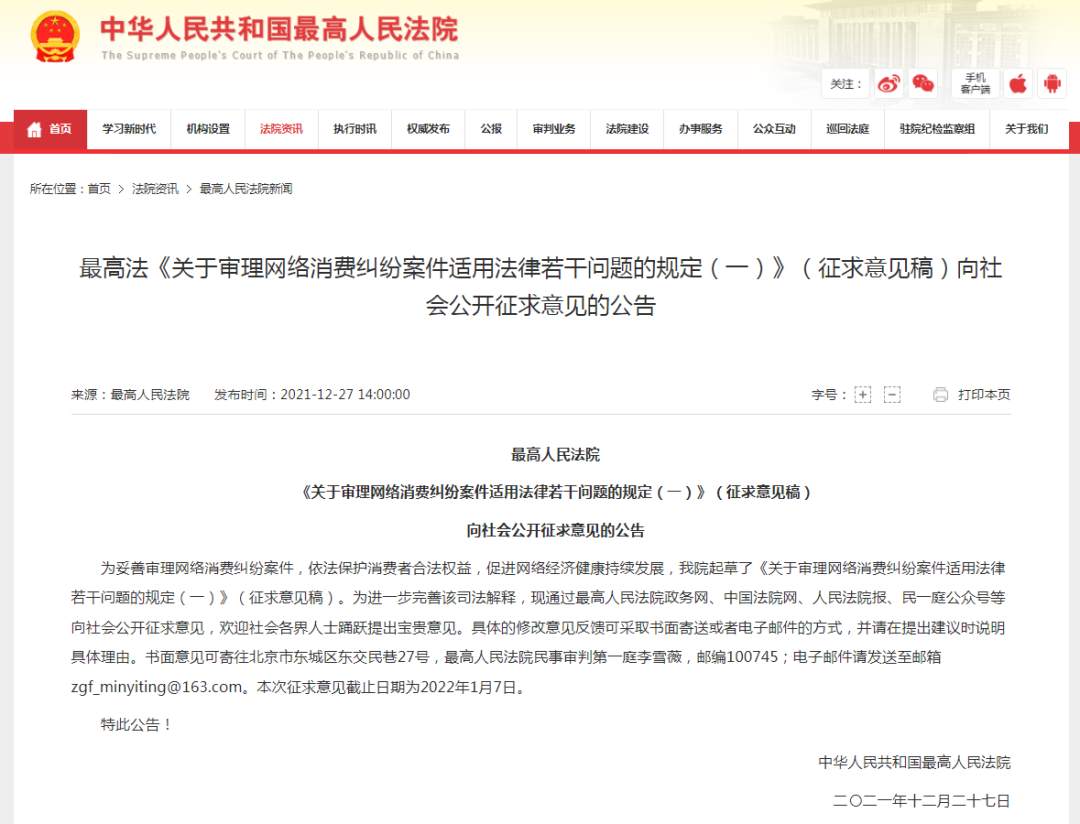The height and width of the screenshot is (824, 1080).
Task: Open 关于我们 navigation item
Action: pyautogui.click(x=1026, y=129)
